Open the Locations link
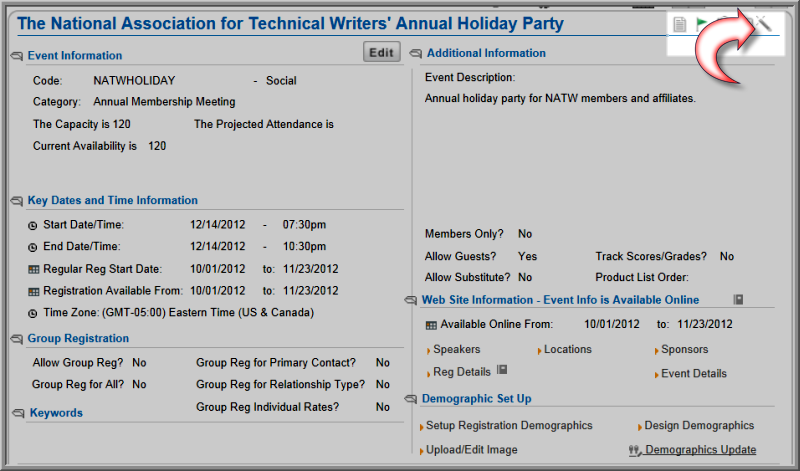This screenshot has width=800, height=471. tap(568, 350)
